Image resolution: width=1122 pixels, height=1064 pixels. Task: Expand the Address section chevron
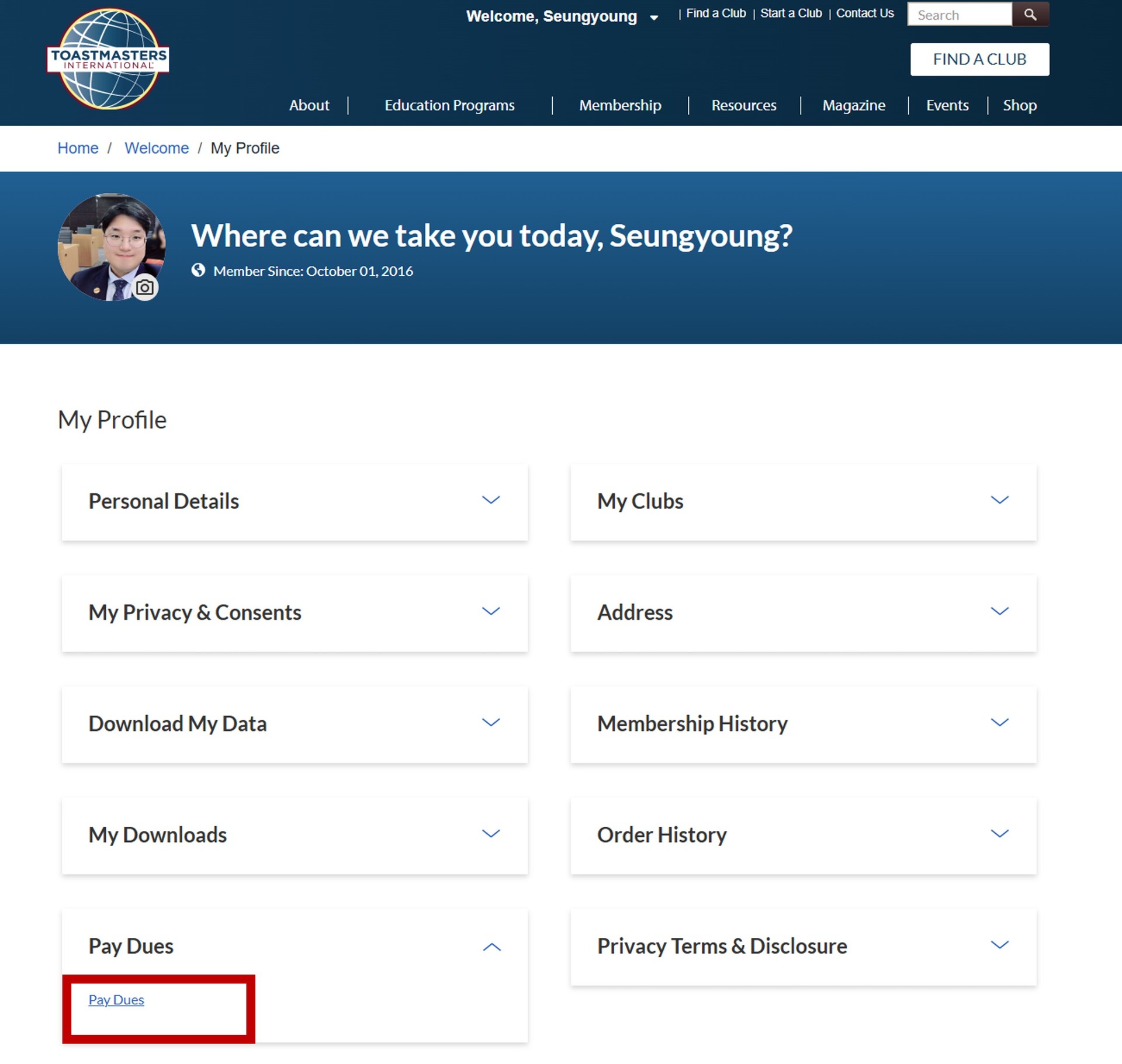[x=999, y=611]
